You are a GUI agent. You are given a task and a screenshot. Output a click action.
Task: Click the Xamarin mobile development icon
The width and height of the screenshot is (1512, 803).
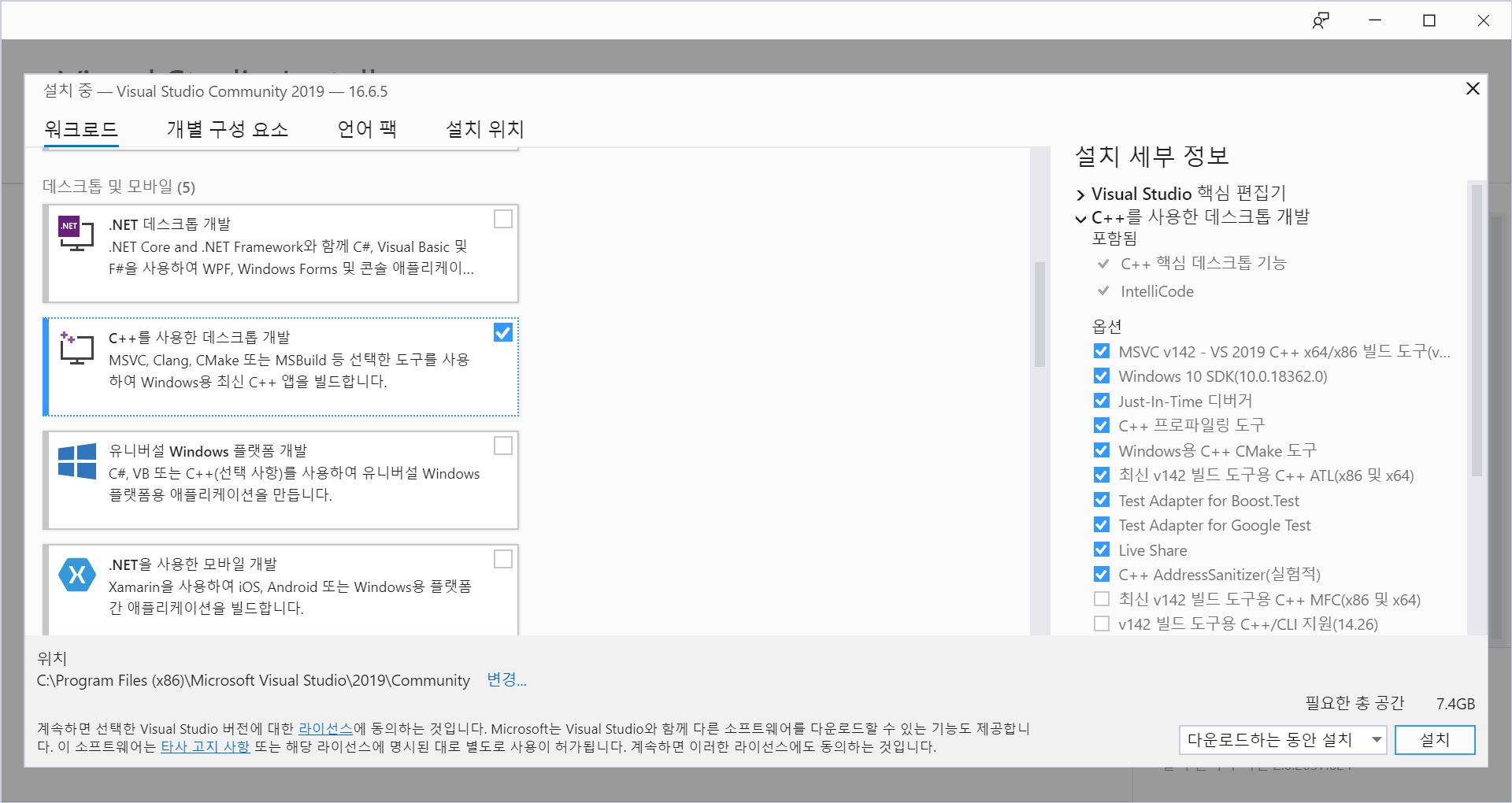(76, 575)
